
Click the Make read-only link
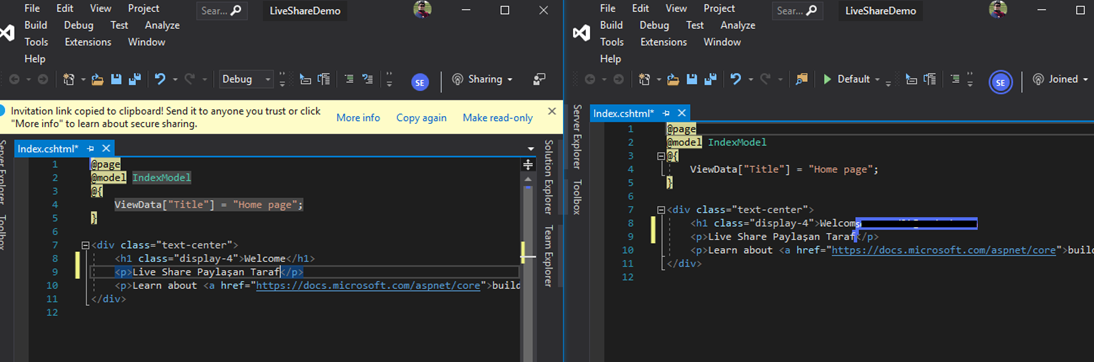point(497,118)
